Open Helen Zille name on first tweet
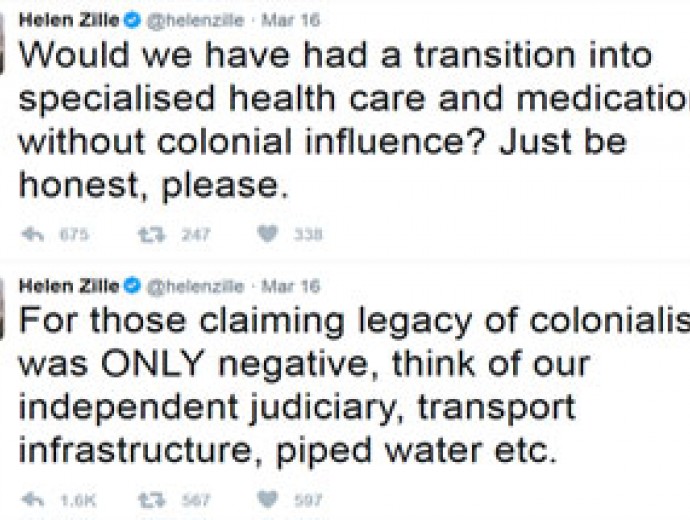This screenshot has height=520, width=690. (69, 20)
